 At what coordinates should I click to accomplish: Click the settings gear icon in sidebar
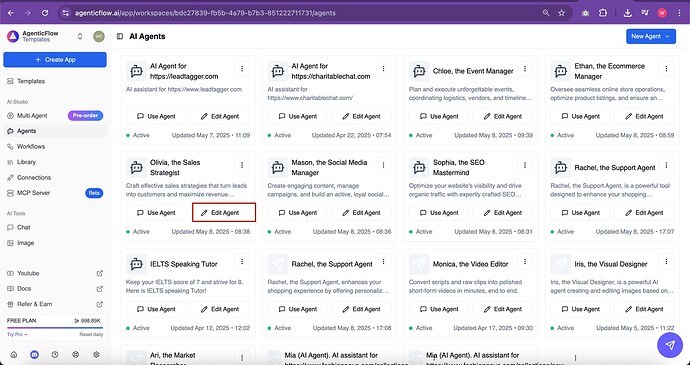click(x=96, y=355)
